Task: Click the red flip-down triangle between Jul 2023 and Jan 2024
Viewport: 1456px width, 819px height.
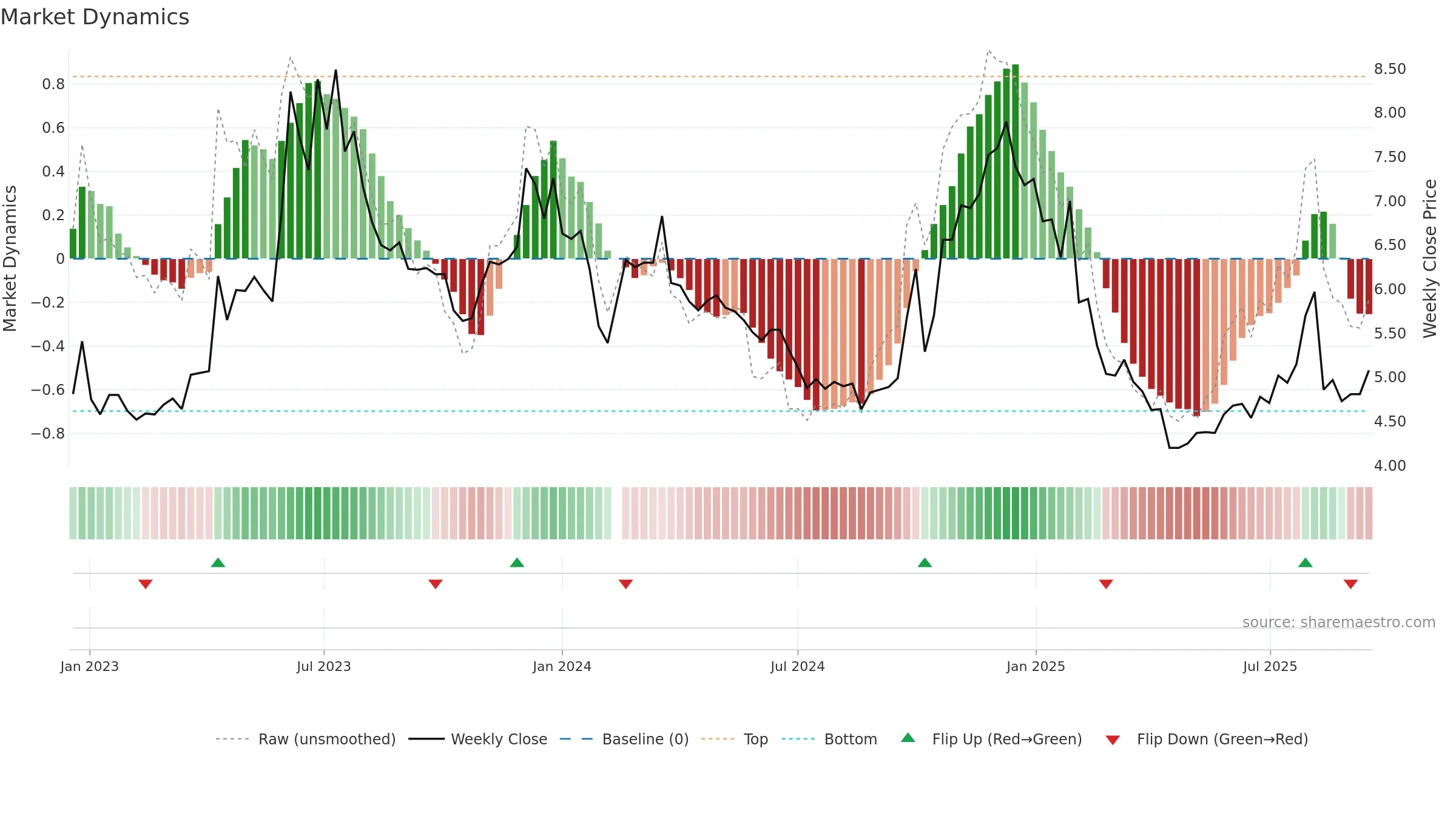Action: 436,584
